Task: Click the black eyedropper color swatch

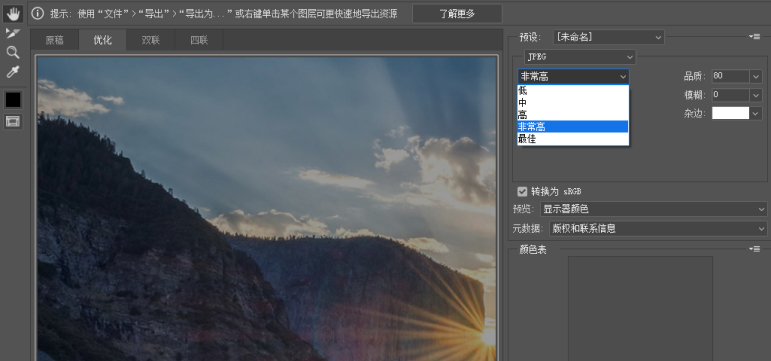Action: [13, 100]
